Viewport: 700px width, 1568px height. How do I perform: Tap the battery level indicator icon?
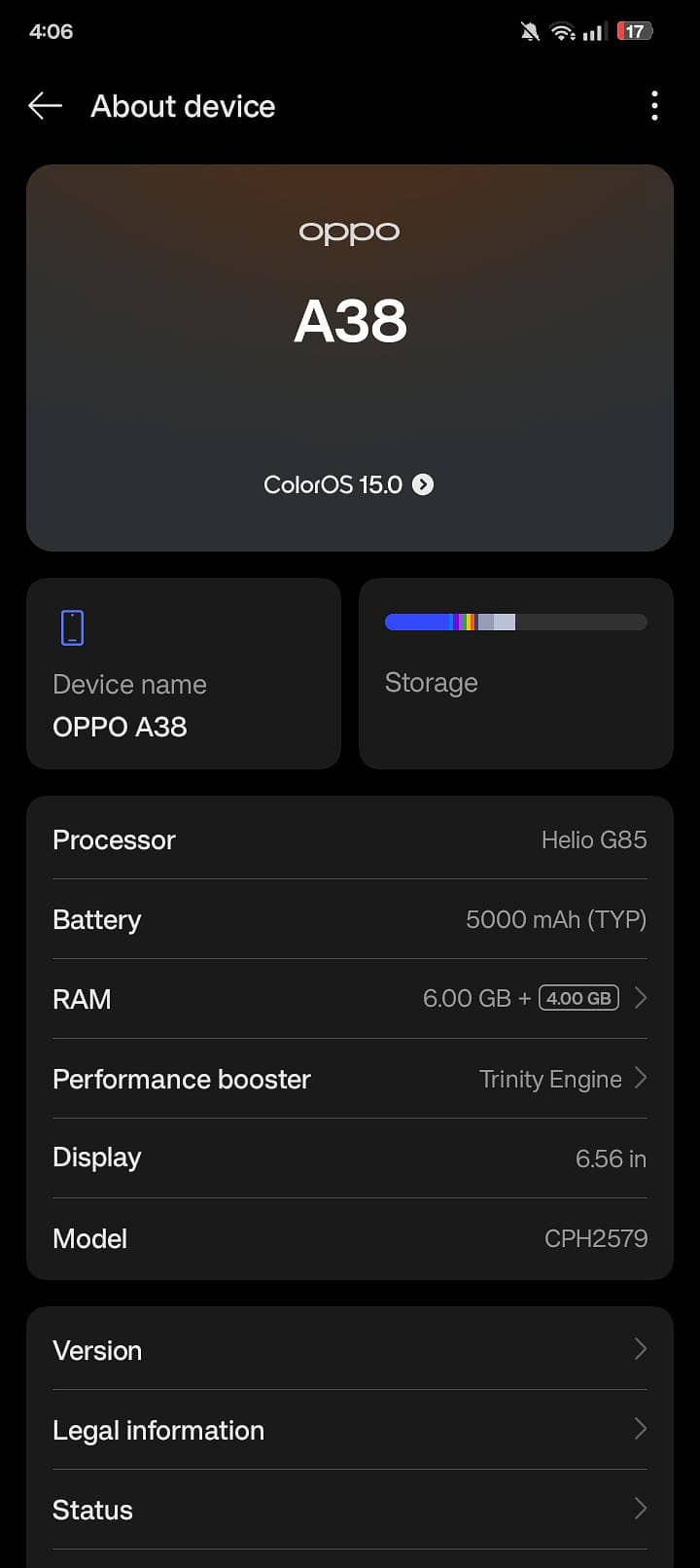pos(634,32)
